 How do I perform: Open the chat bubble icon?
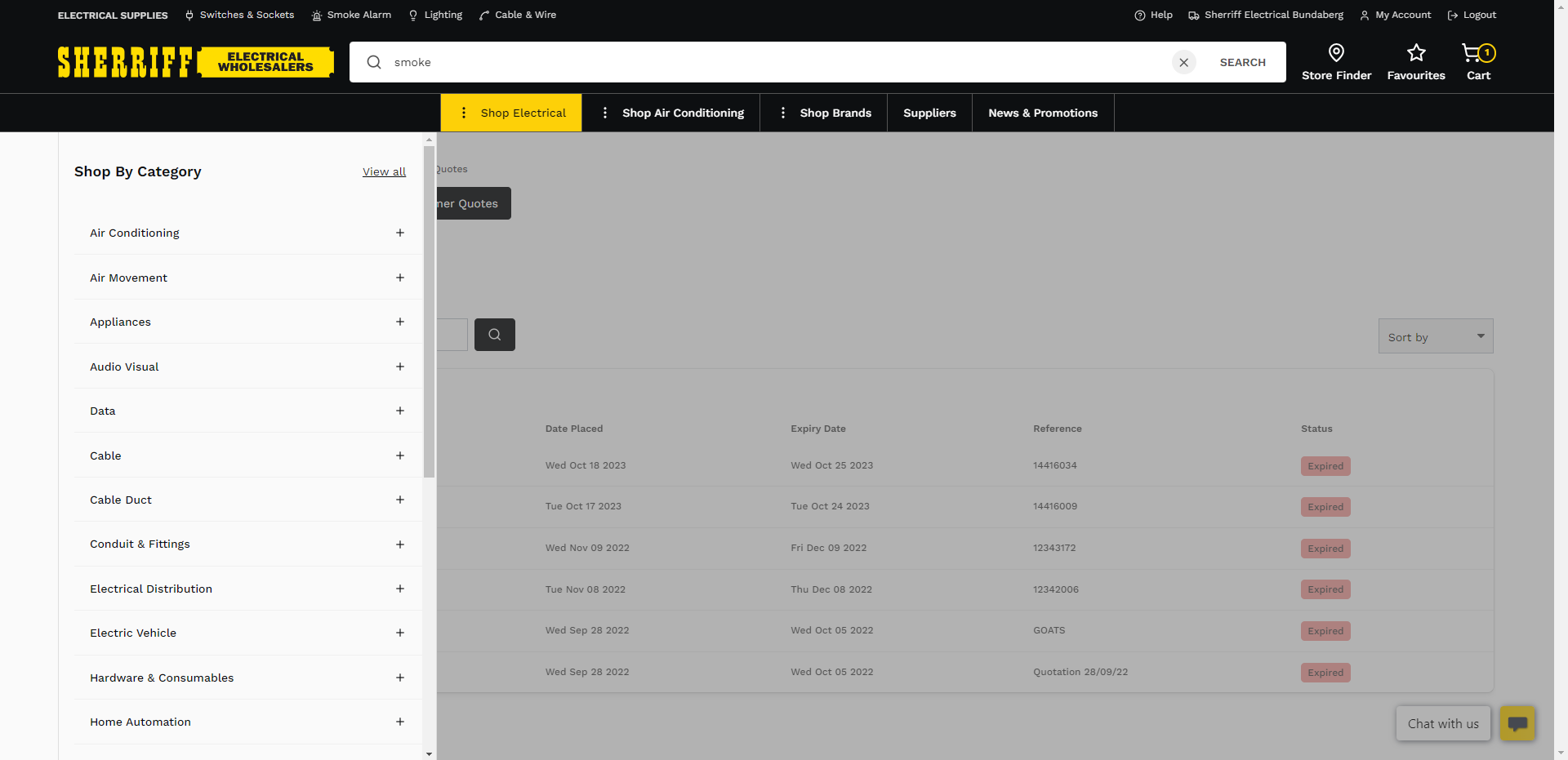click(x=1517, y=723)
